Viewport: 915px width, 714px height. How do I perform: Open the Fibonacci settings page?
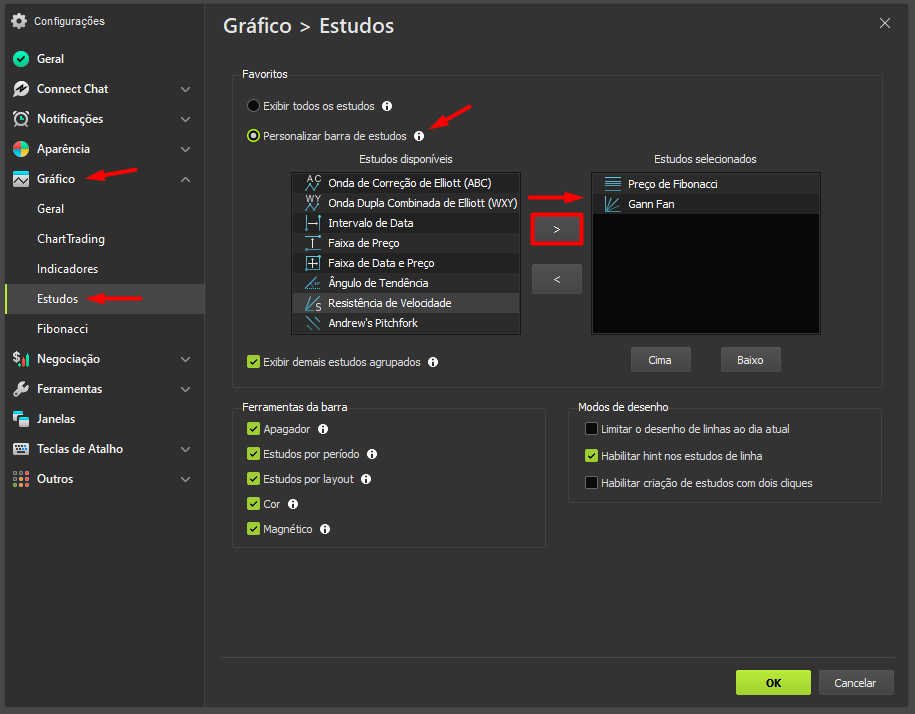64,329
